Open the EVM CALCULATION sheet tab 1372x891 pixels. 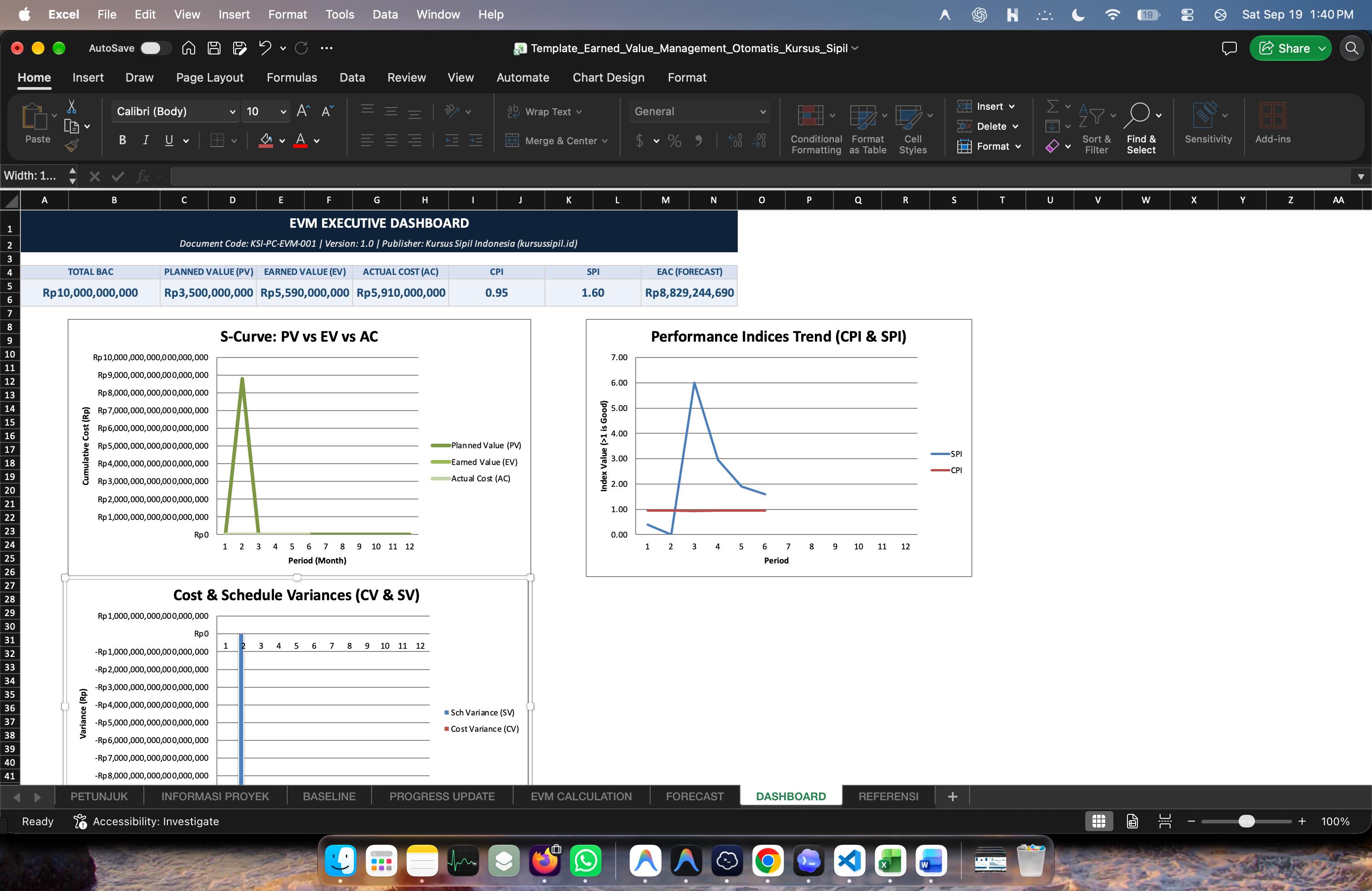point(581,796)
